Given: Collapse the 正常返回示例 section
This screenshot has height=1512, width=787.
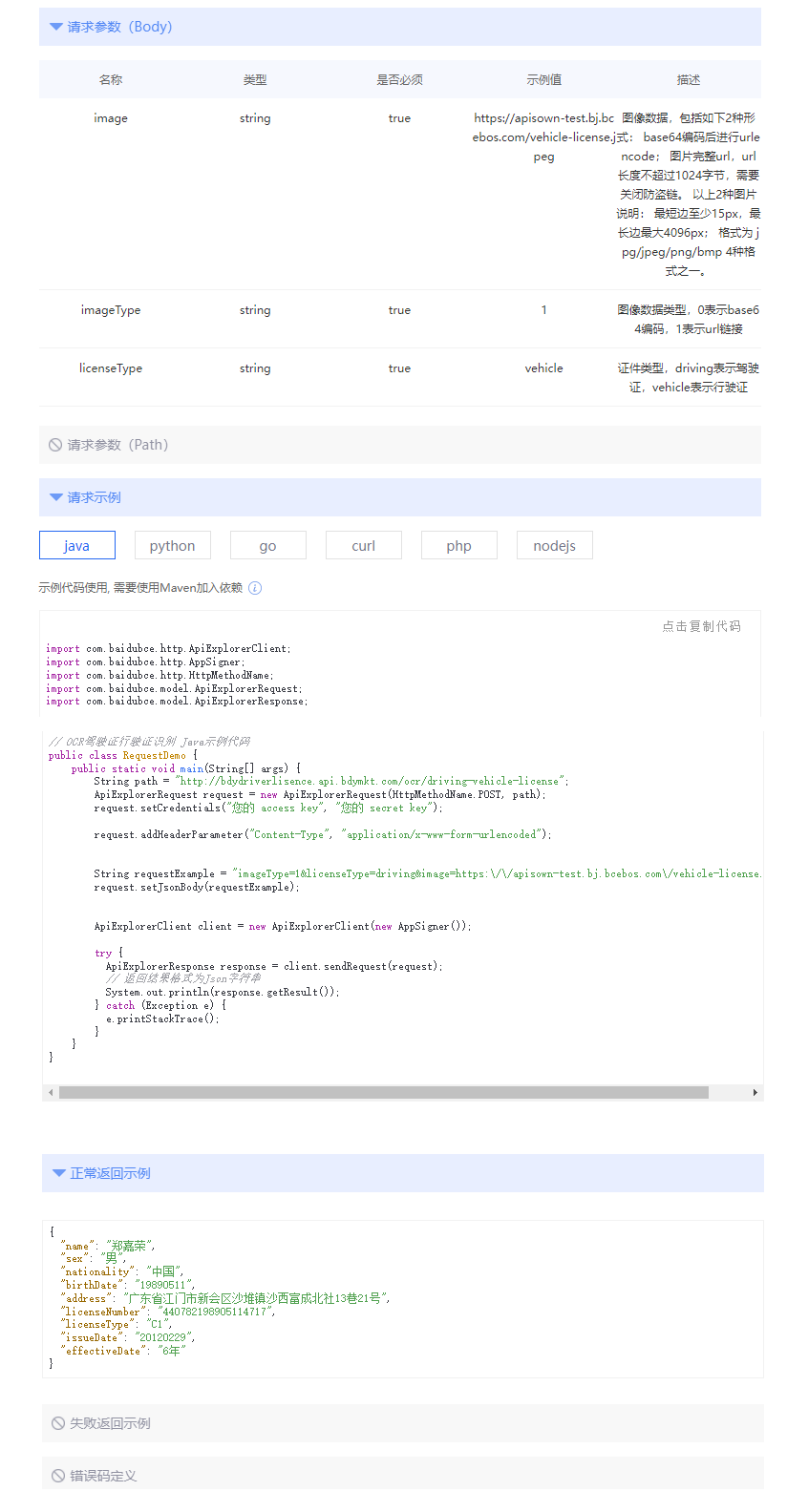Looking at the screenshot, I should (59, 1173).
